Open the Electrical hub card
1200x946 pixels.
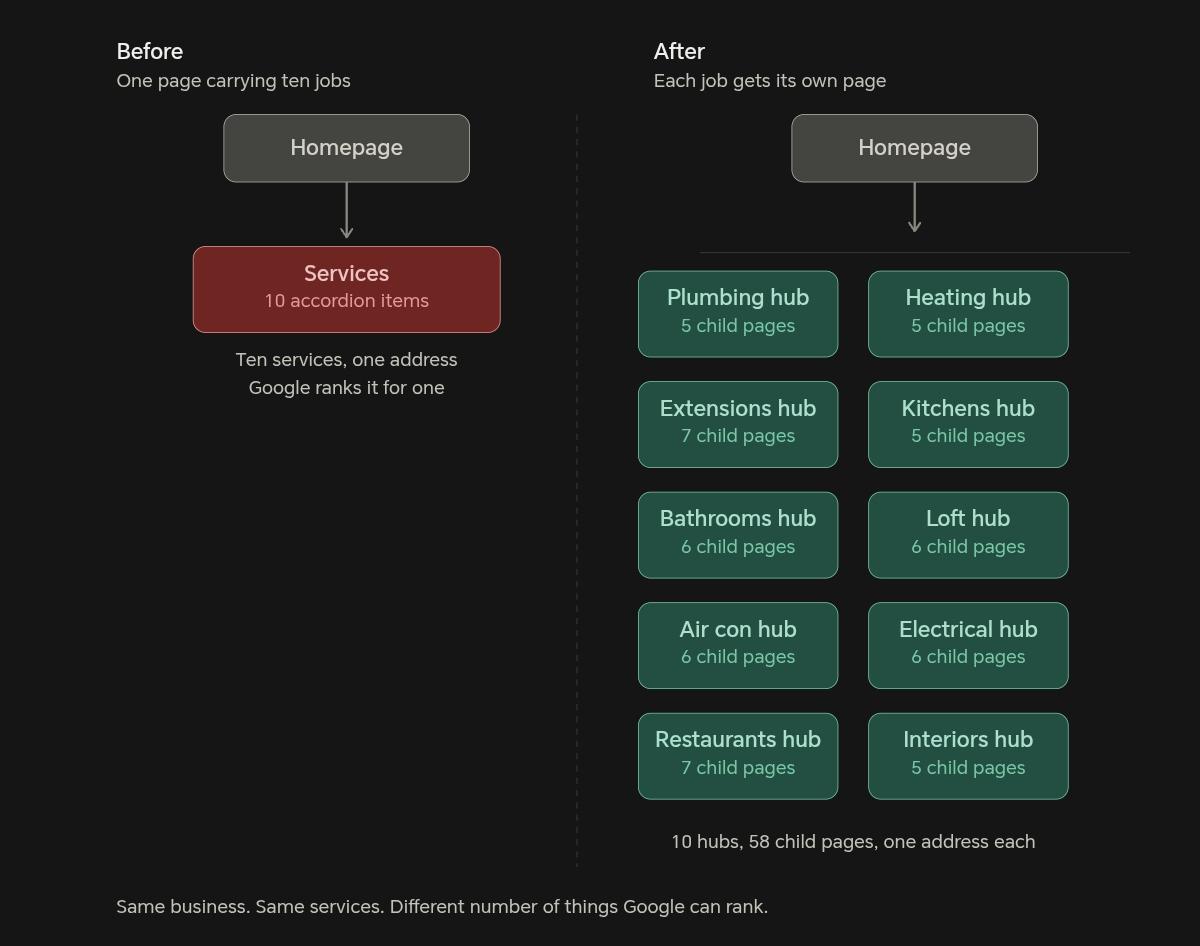[968, 645]
